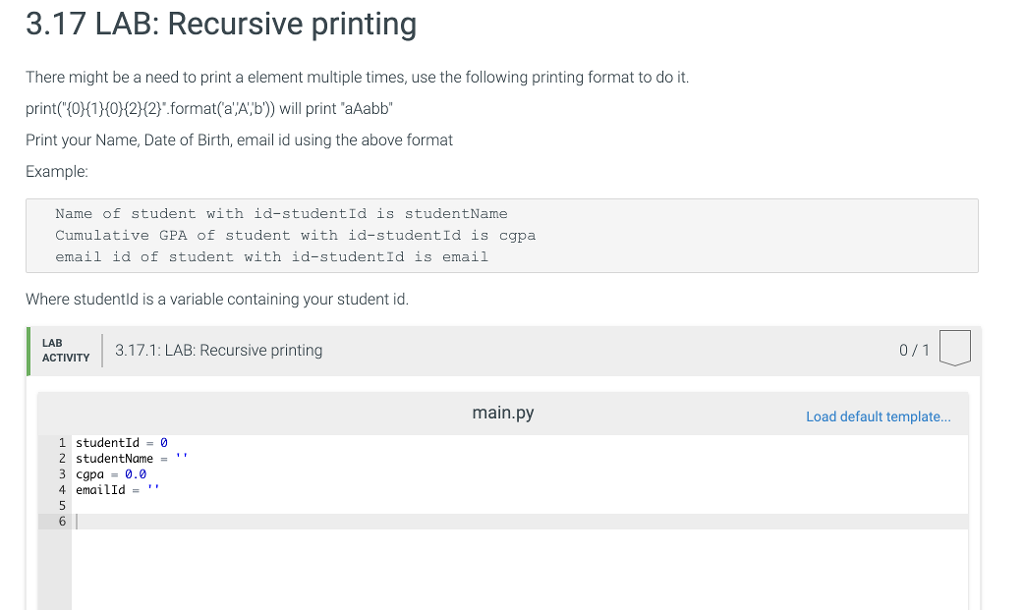Click the lab title 3.17.1: LAB: Recursive printing
Screen dimensions: 1024x610
point(218,350)
